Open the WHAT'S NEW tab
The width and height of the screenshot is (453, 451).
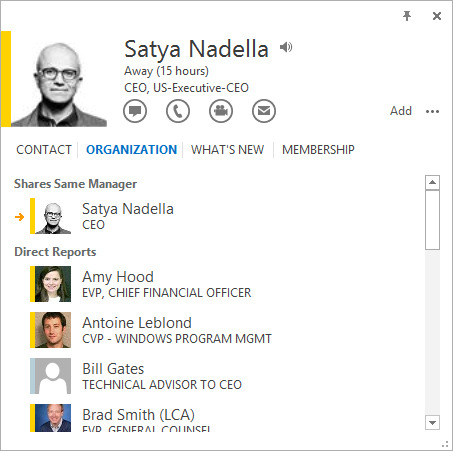(228, 150)
